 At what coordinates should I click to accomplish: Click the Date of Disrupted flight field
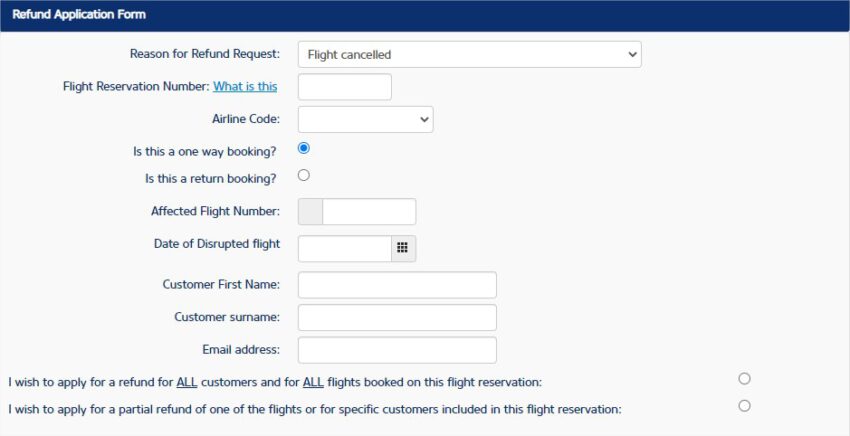tap(345, 248)
